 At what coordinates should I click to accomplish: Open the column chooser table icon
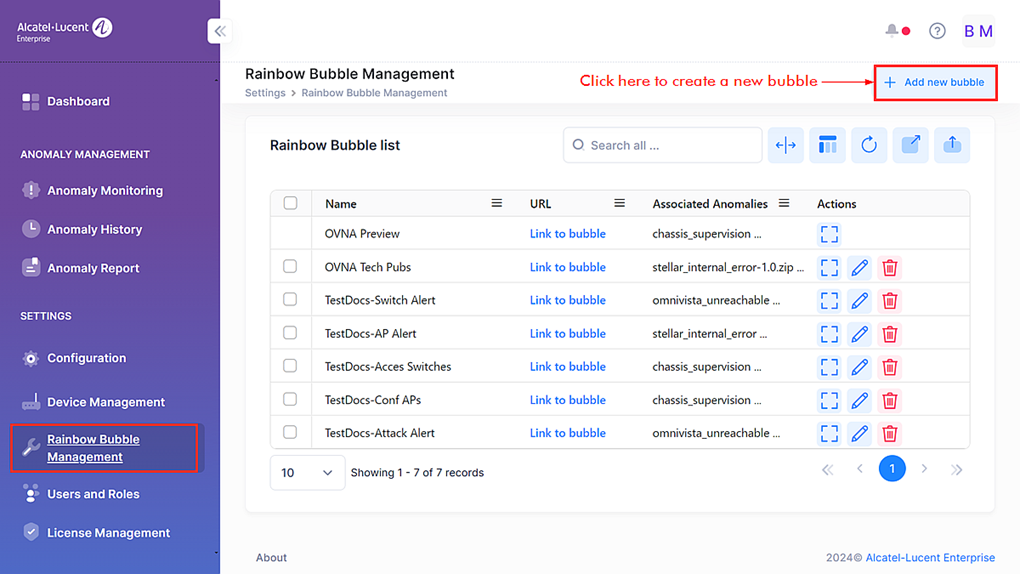coord(827,145)
